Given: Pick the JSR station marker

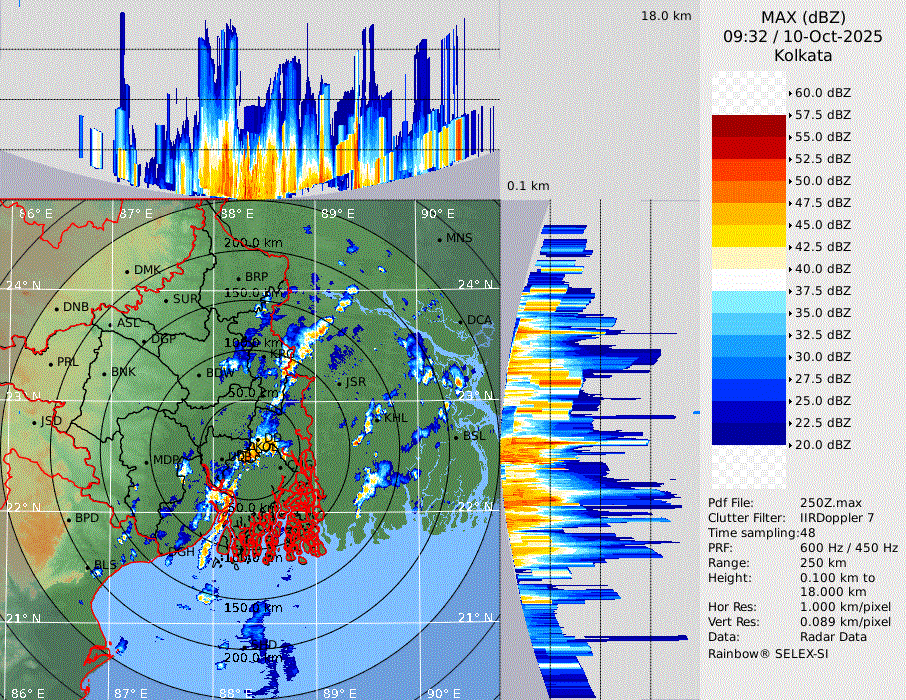Looking at the screenshot, I should click(x=340, y=383).
